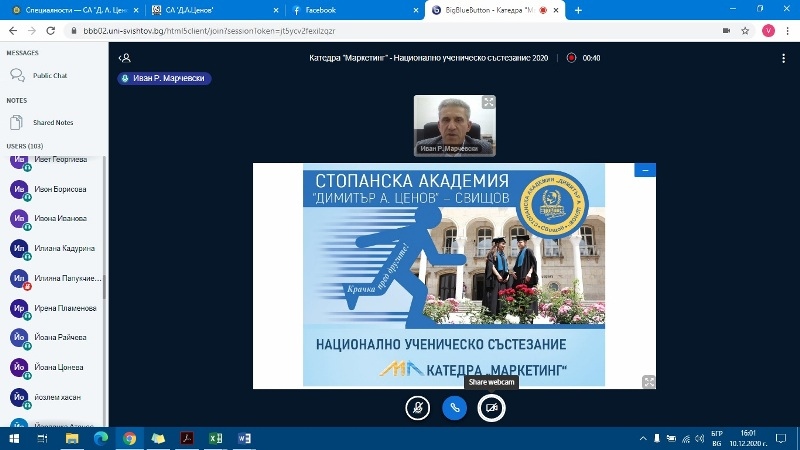The image size is (800, 450).
Task: Make Иван Р. Марчевски's webcam fullscreen
Action: click(488, 103)
